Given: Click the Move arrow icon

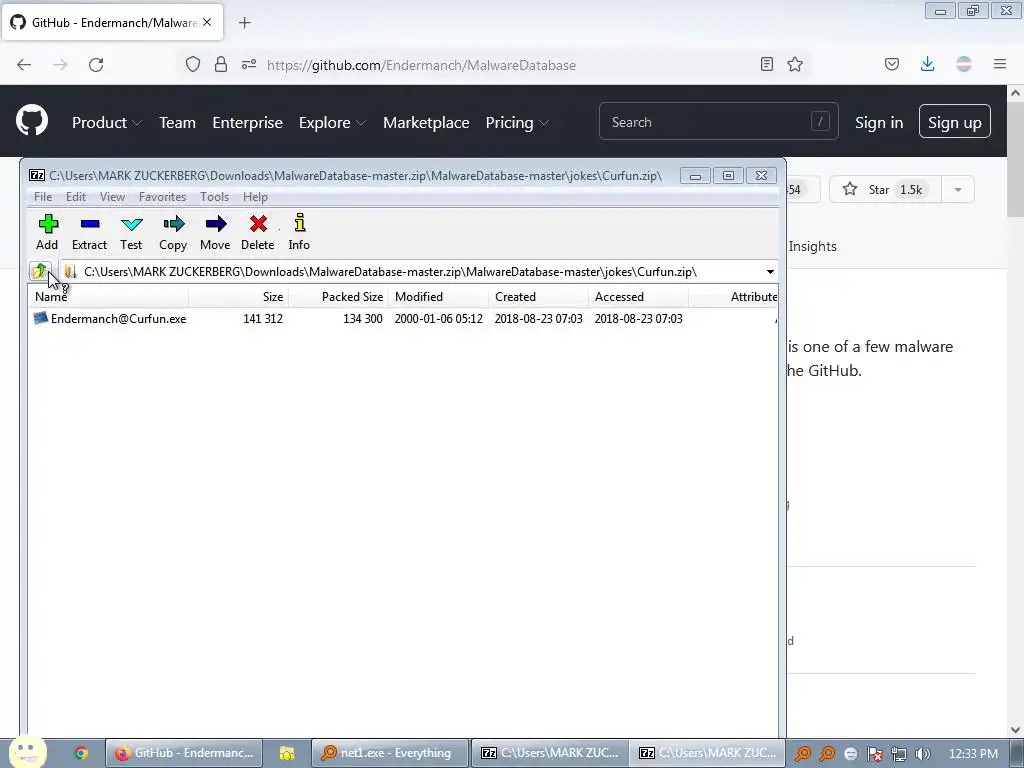Looking at the screenshot, I should 216,232.
